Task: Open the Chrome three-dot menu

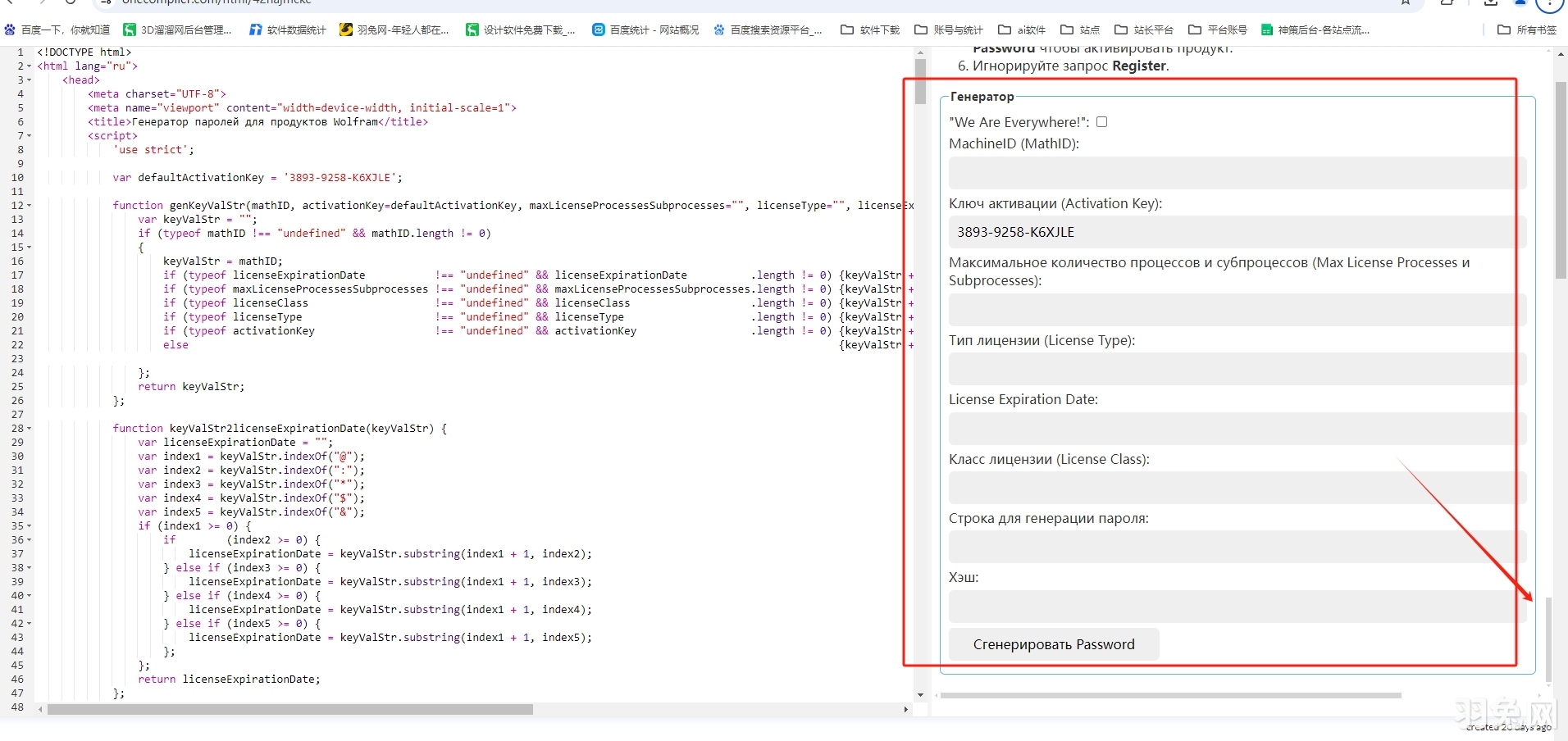Action: pos(1550,4)
